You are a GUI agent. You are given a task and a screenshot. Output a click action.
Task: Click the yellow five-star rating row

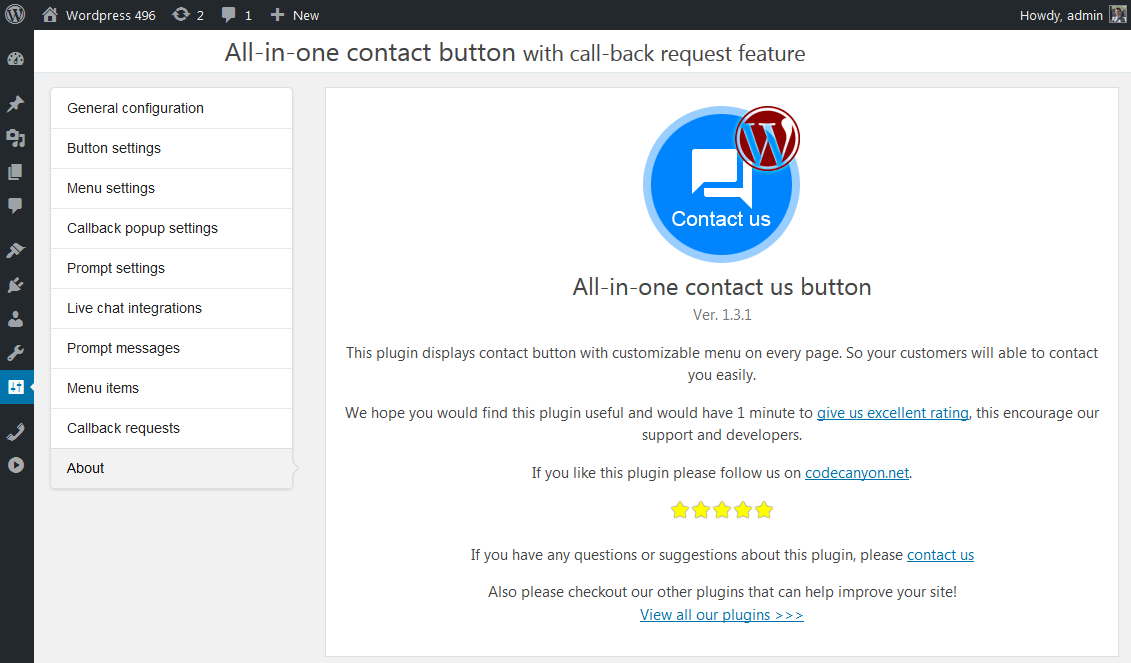click(721, 511)
